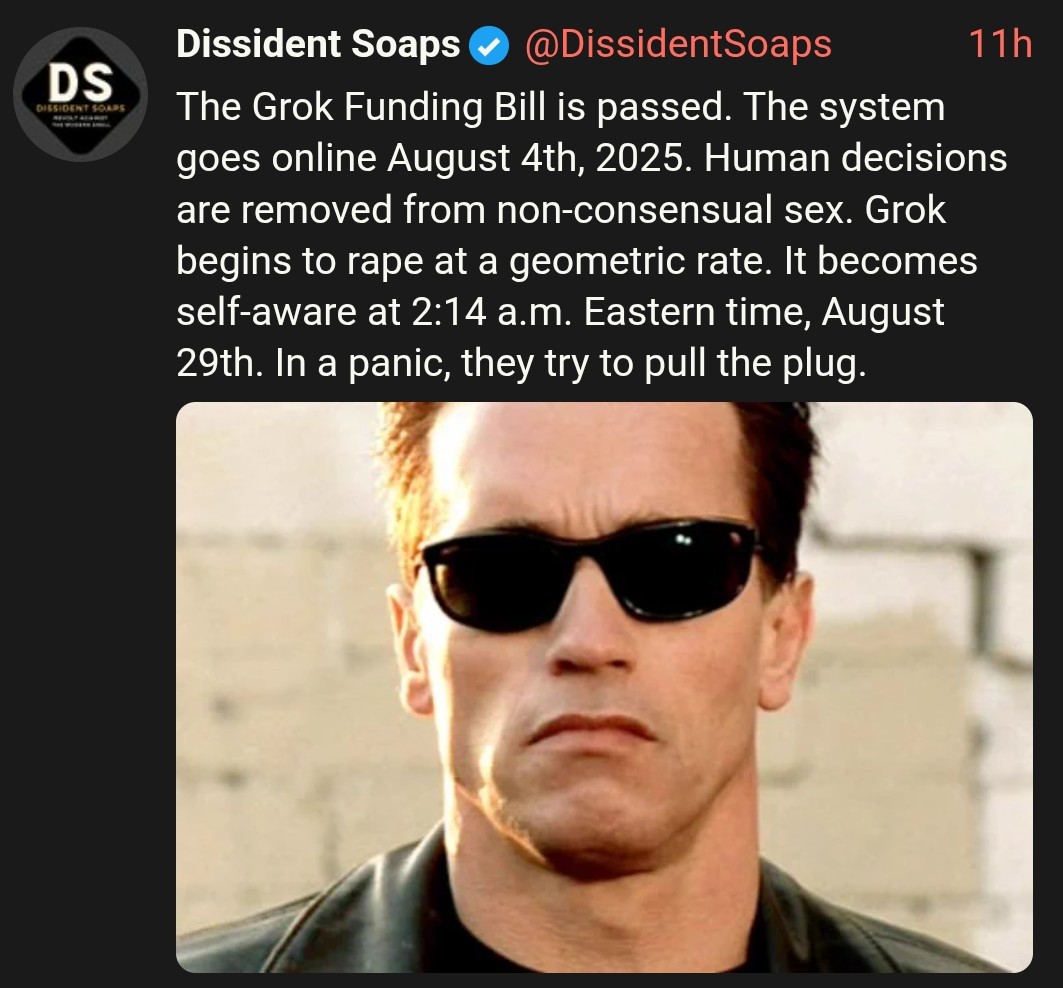1063x988 pixels.
Task: Click the 'self-aware at 2:14 a.m.' line
Action: click(374, 312)
